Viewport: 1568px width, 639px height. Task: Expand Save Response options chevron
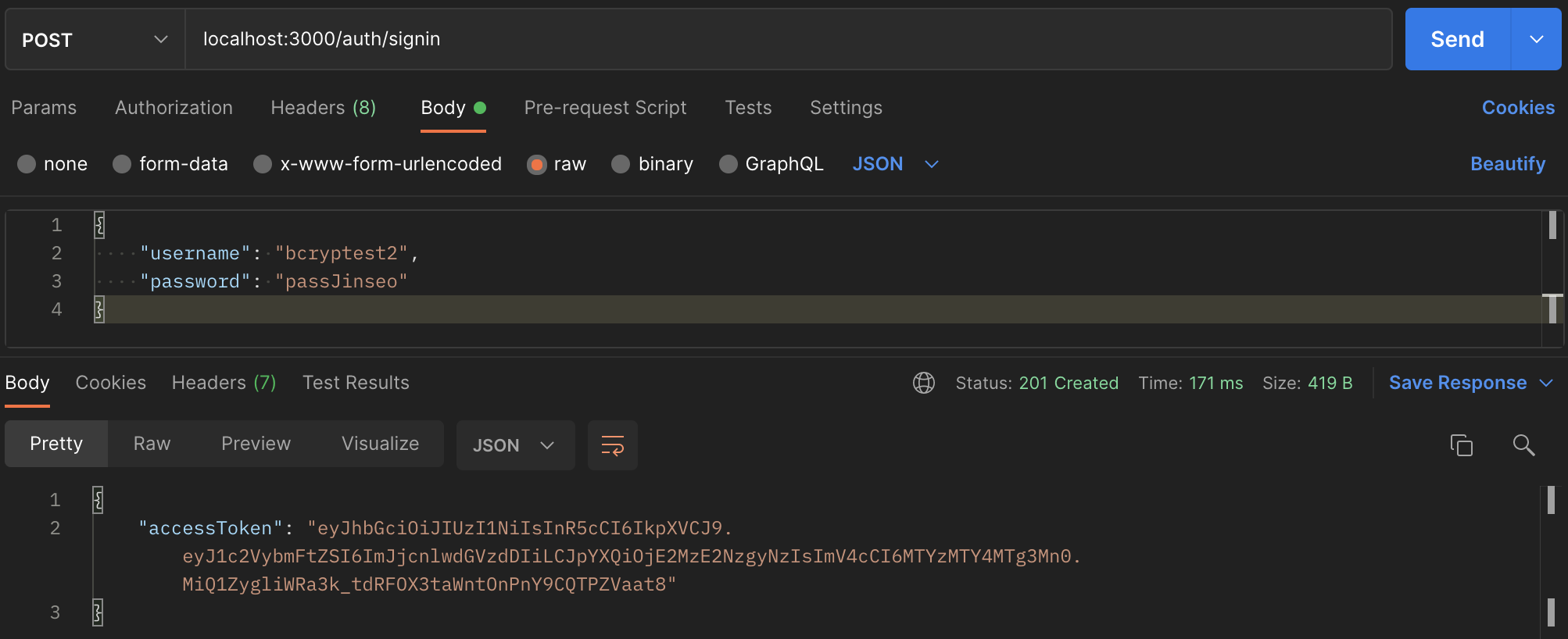click(1546, 383)
